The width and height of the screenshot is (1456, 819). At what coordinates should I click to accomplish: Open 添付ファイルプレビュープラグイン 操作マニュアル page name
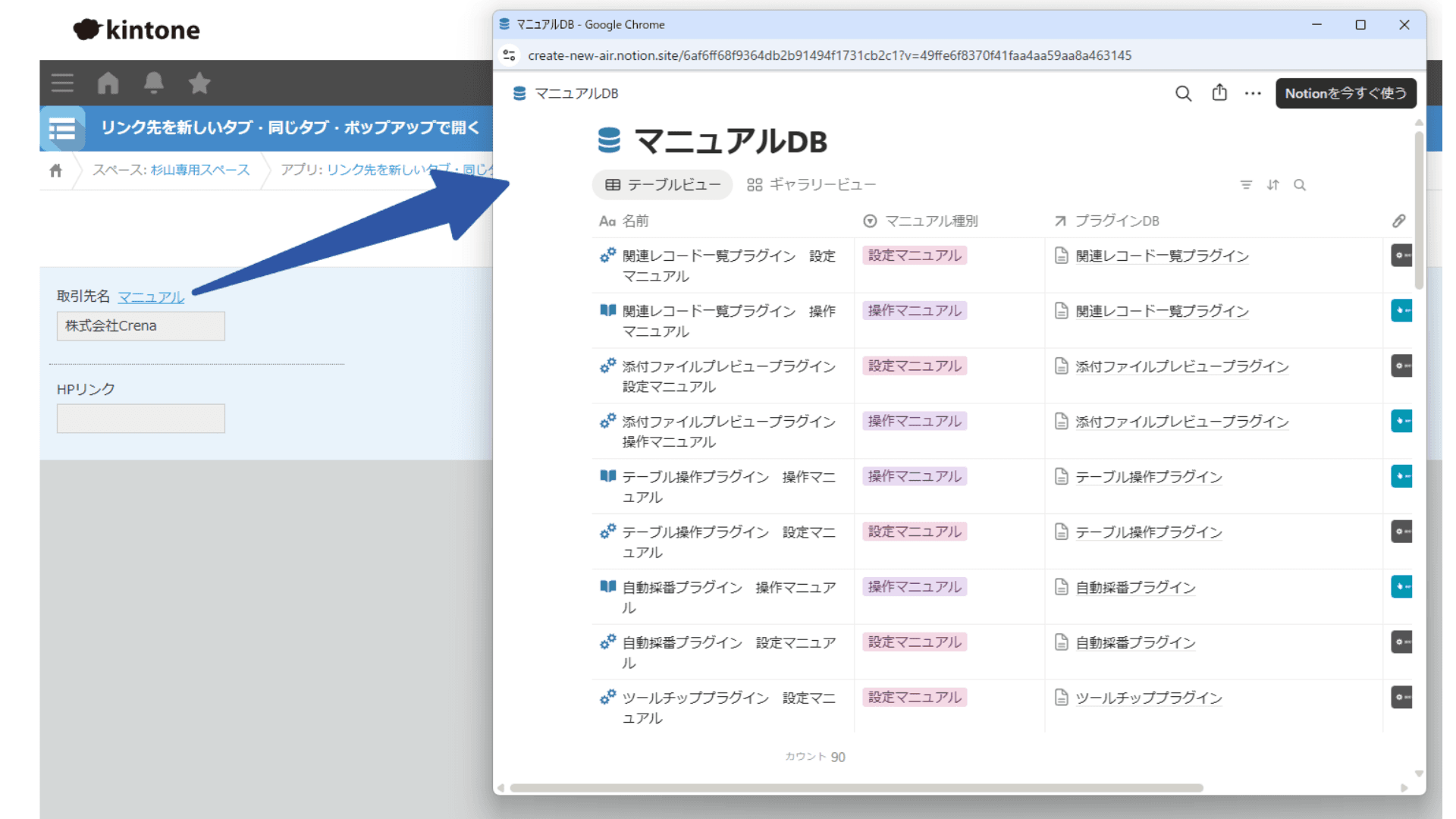click(729, 431)
